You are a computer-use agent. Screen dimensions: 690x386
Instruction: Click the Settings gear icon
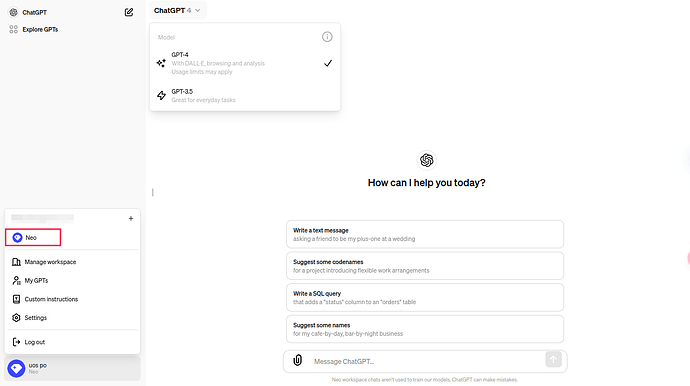[x=16, y=318]
